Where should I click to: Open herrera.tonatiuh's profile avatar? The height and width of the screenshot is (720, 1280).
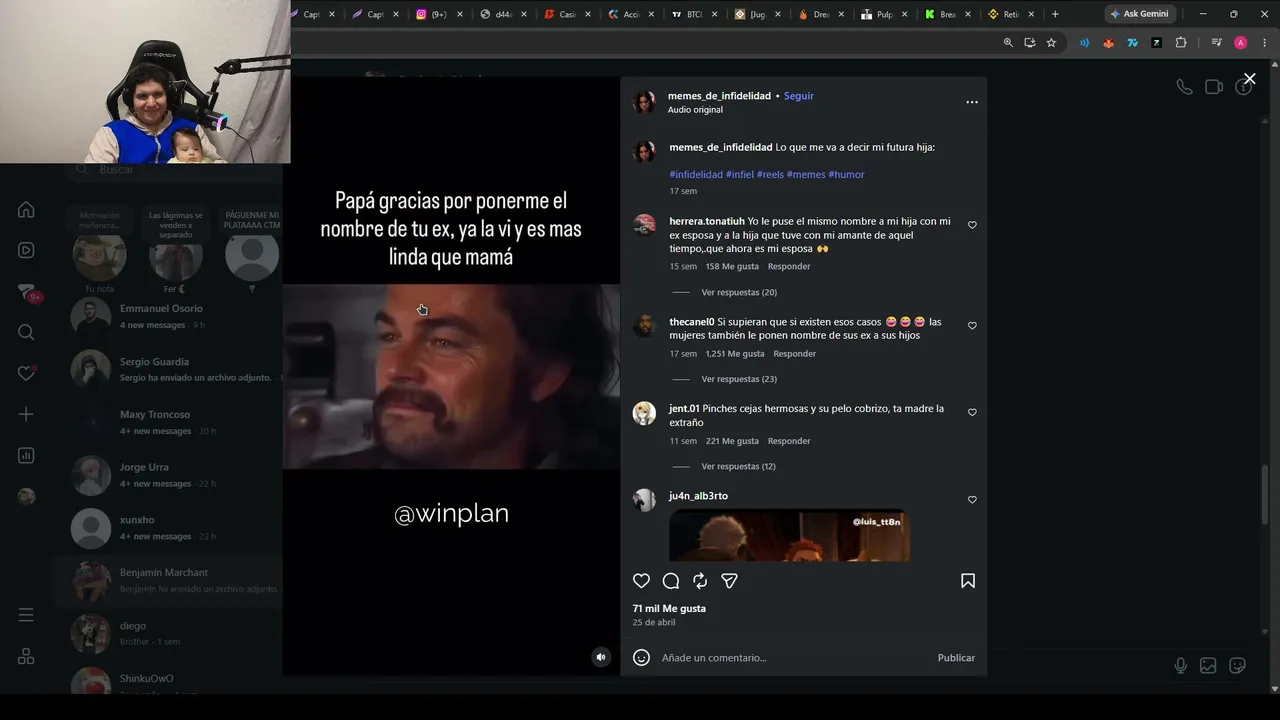click(645, 225)
